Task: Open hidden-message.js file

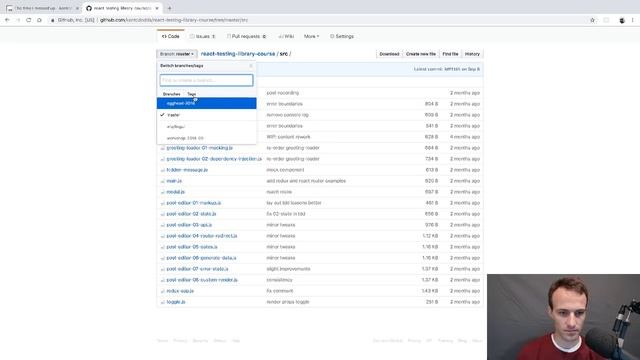Action: pos(187,170)
